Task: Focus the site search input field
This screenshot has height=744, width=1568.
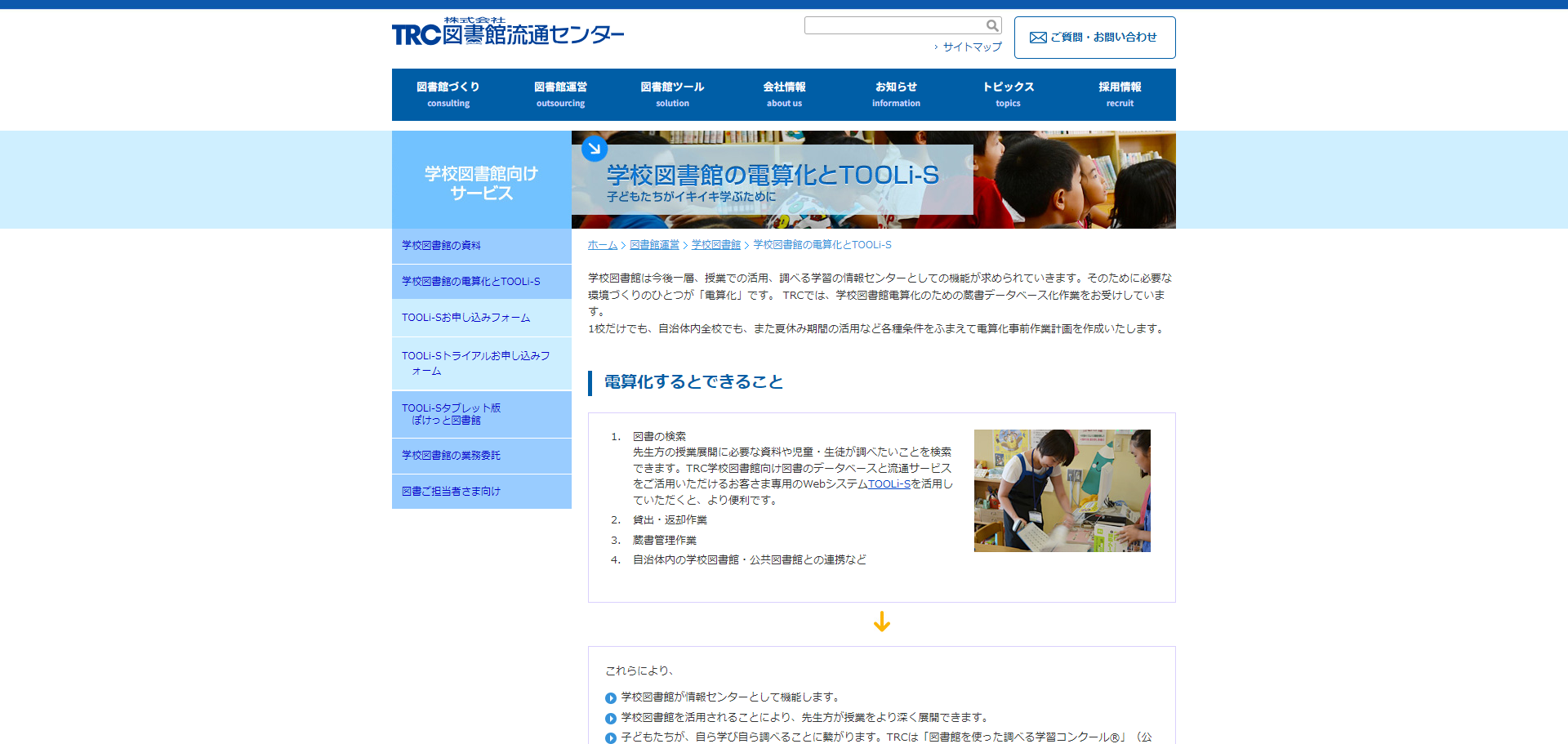Action: pos(894,25)
